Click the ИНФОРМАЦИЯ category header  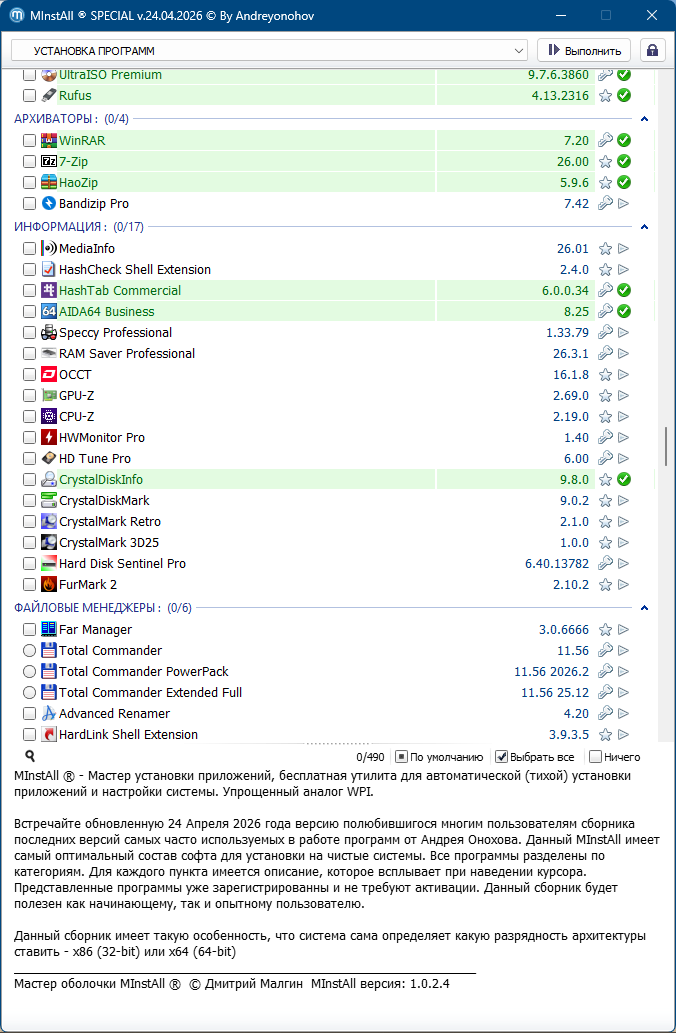pos(58,227)
